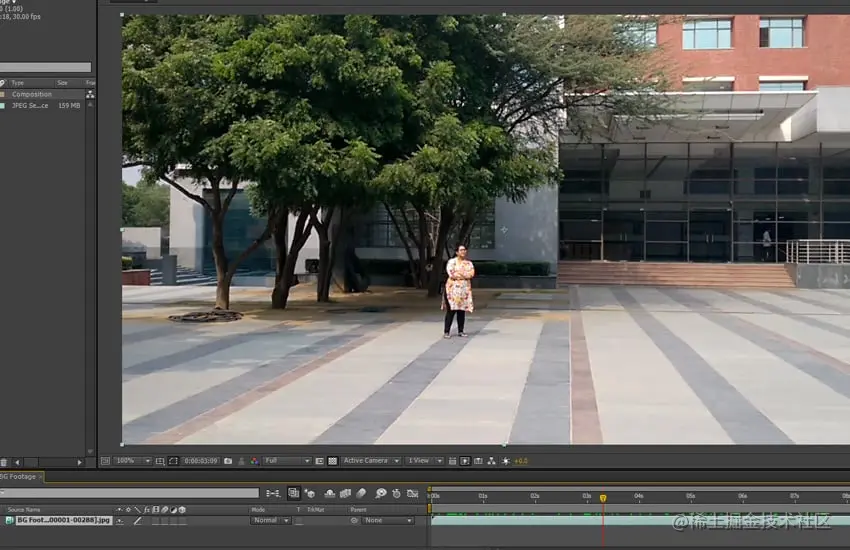Open Composition Flowchart icon in viewer footer
The width and height of the screenshot is (850, 550).
tap(492, 461)
